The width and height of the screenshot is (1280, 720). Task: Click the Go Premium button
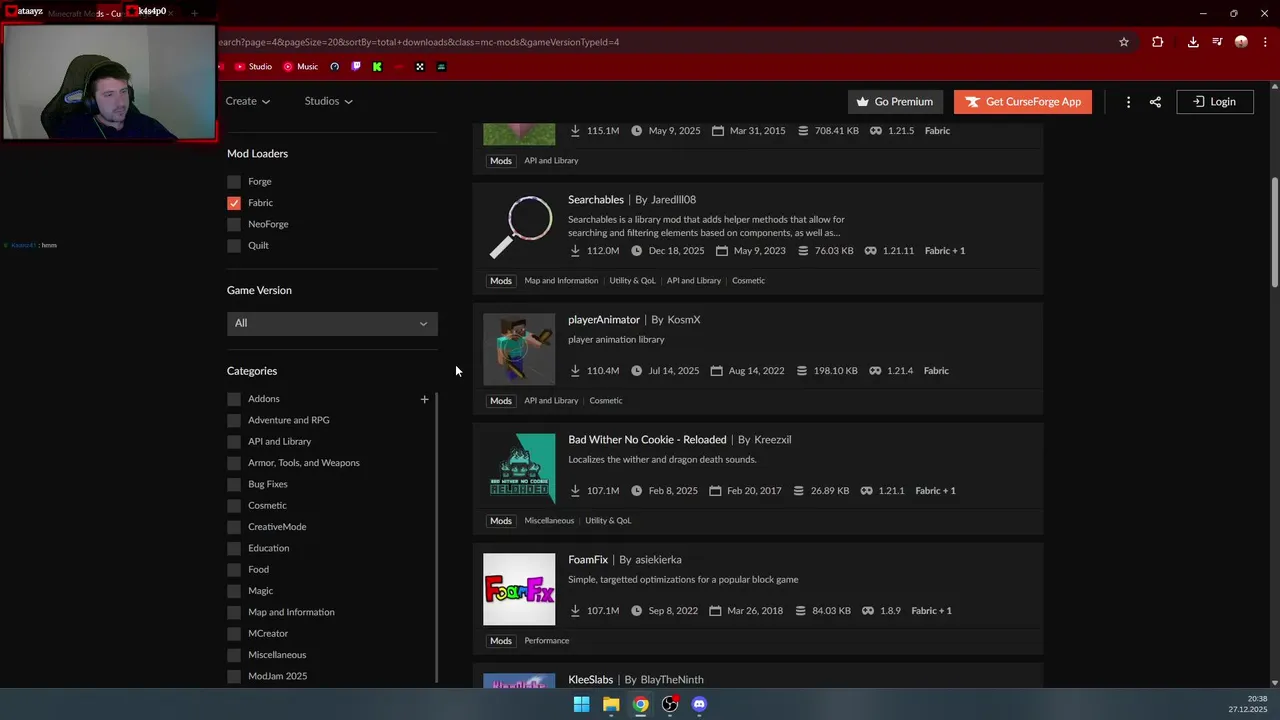coord(895,102)
